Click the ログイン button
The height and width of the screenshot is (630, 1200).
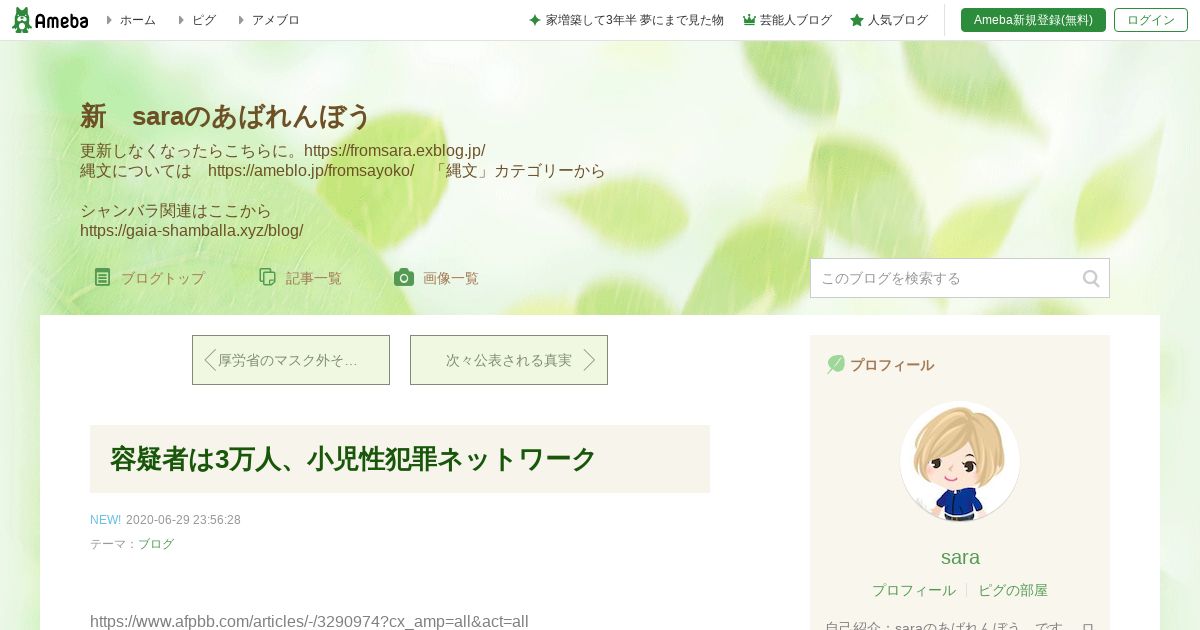[1151, 20]
